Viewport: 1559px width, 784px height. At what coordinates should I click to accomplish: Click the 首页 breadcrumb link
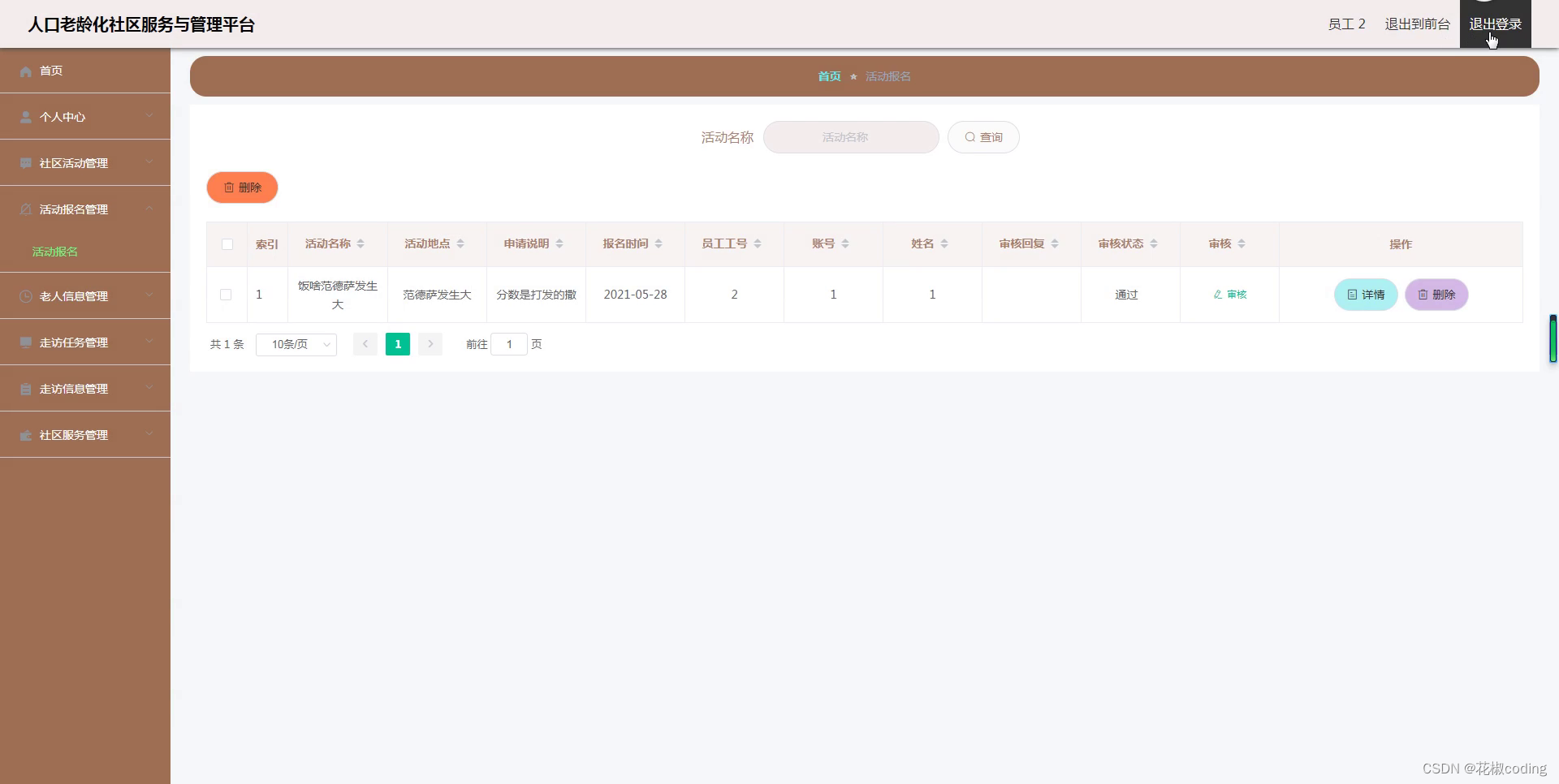829,77
